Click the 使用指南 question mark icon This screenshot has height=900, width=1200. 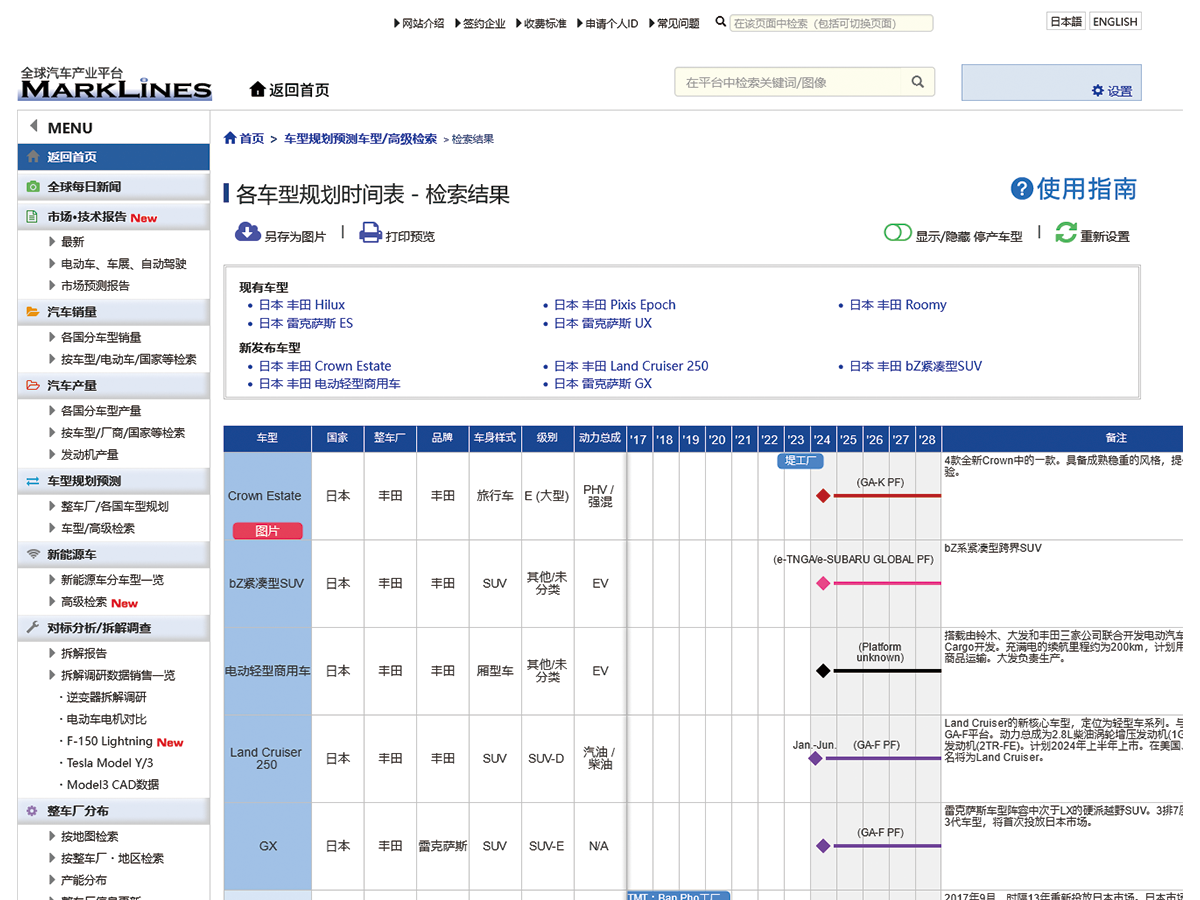1021,189
